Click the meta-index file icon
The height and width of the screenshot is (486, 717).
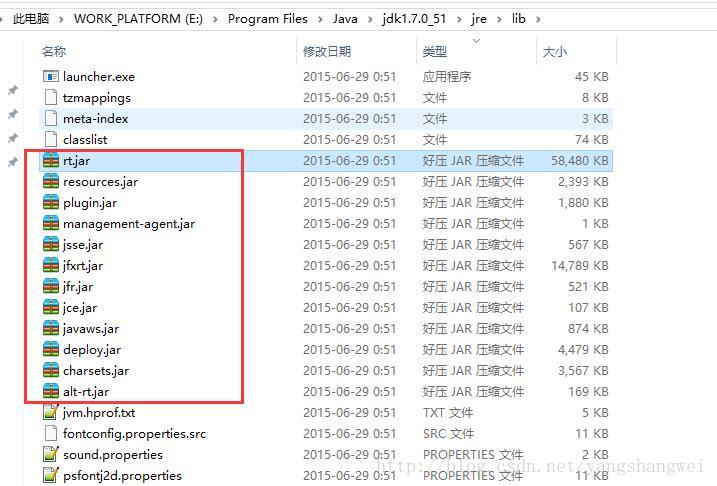(x=51, y=118)
